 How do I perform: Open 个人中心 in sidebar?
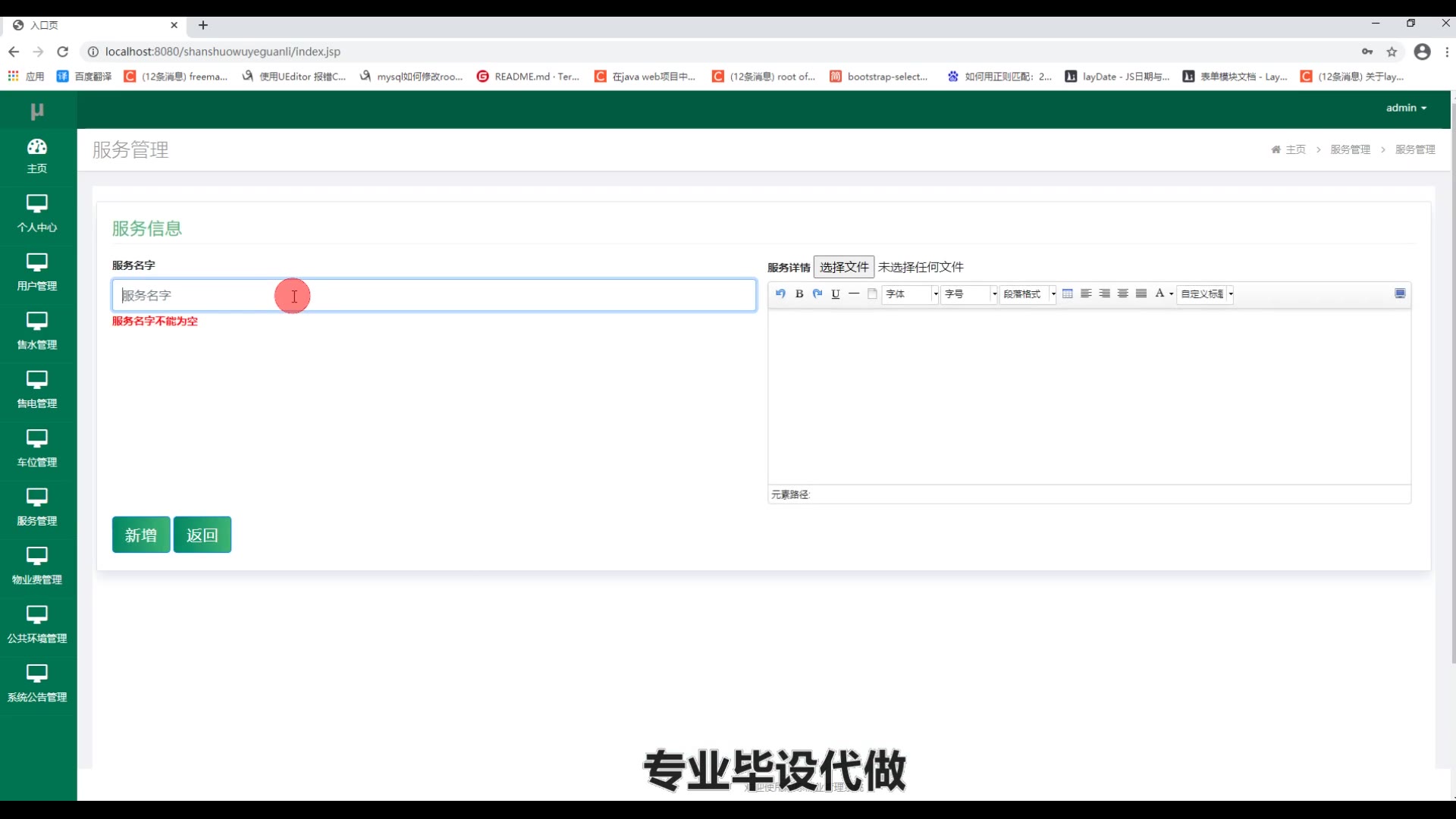[x=37, y=215]
